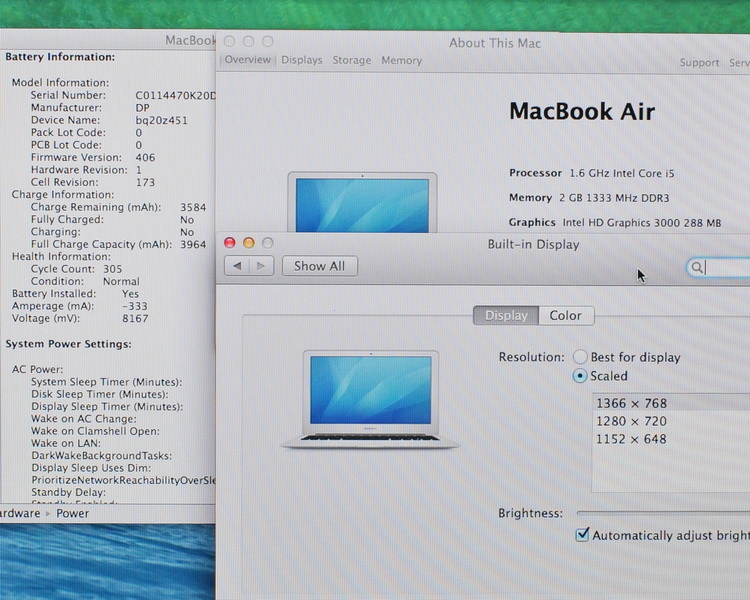Close the Built-in Display window
750x600 pixels.
click(x=230, y=243)
